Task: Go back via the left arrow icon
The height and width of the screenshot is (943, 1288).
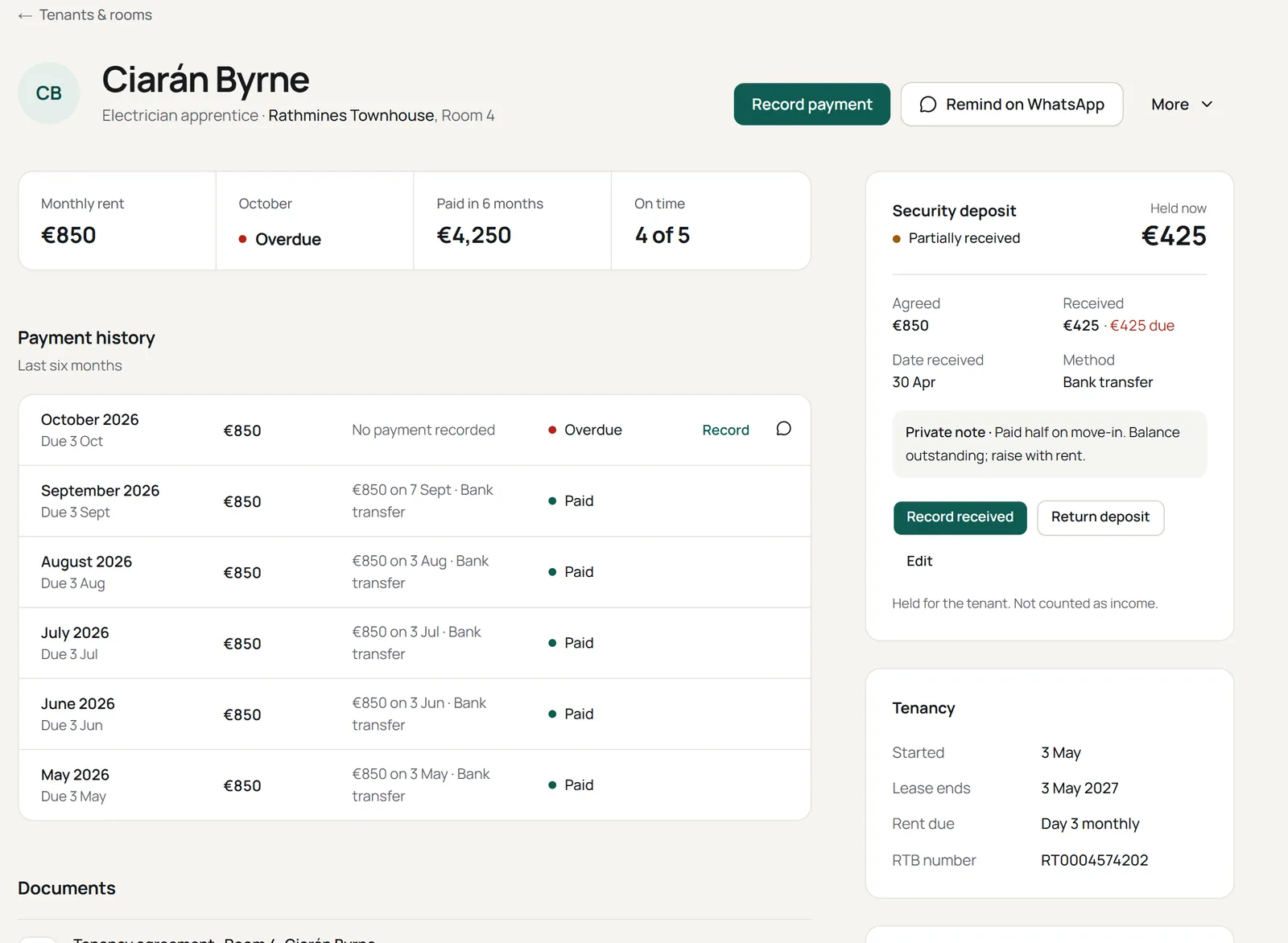Action: 25,15
